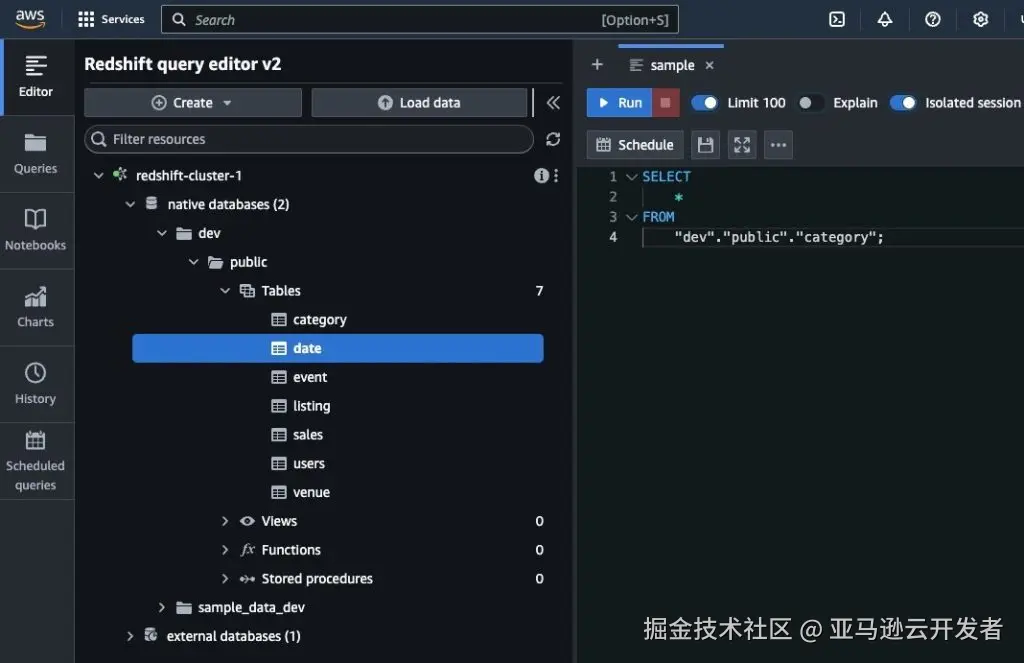Viewport: 1024px width, 663px height.
Task: Toggle the Explain switch
Action: (x=810, y=103)
